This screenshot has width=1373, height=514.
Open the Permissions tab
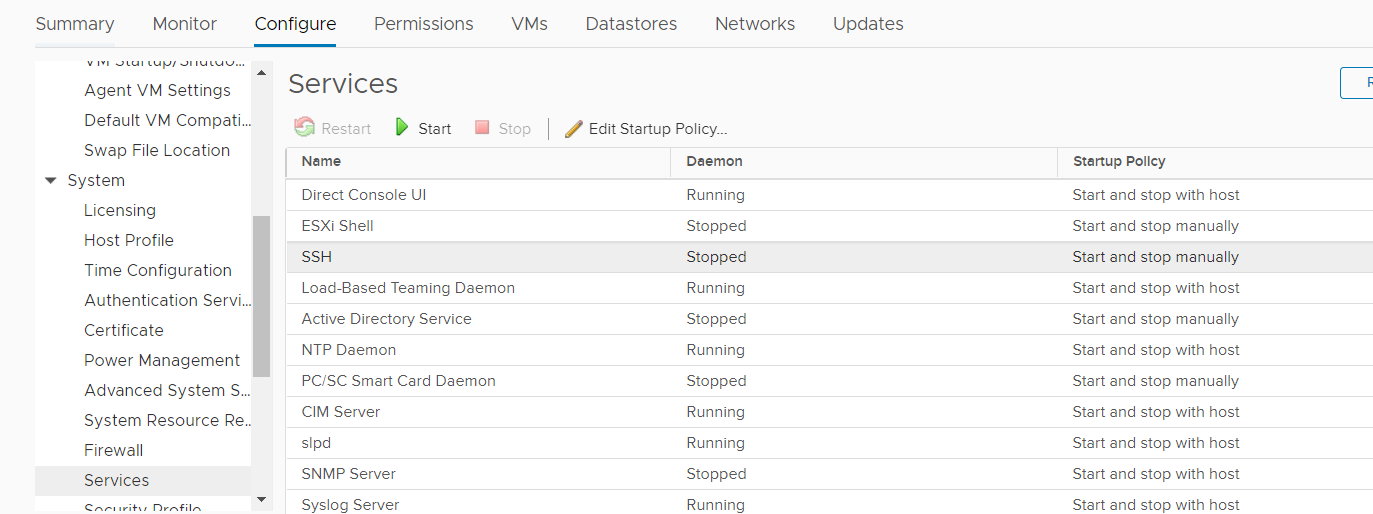424,24
